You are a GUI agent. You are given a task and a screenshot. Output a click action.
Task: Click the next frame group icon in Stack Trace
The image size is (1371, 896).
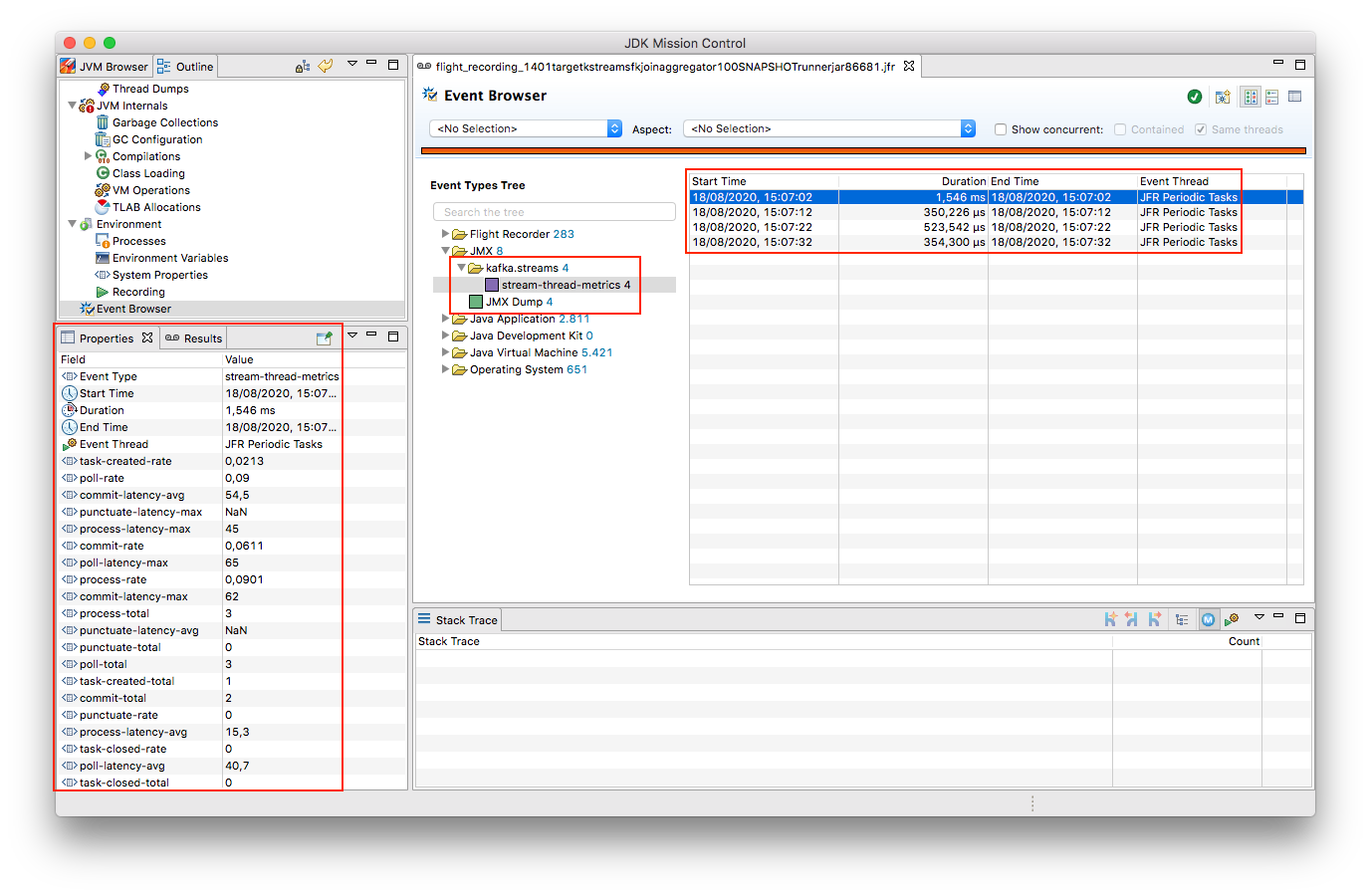[1154, 619]
